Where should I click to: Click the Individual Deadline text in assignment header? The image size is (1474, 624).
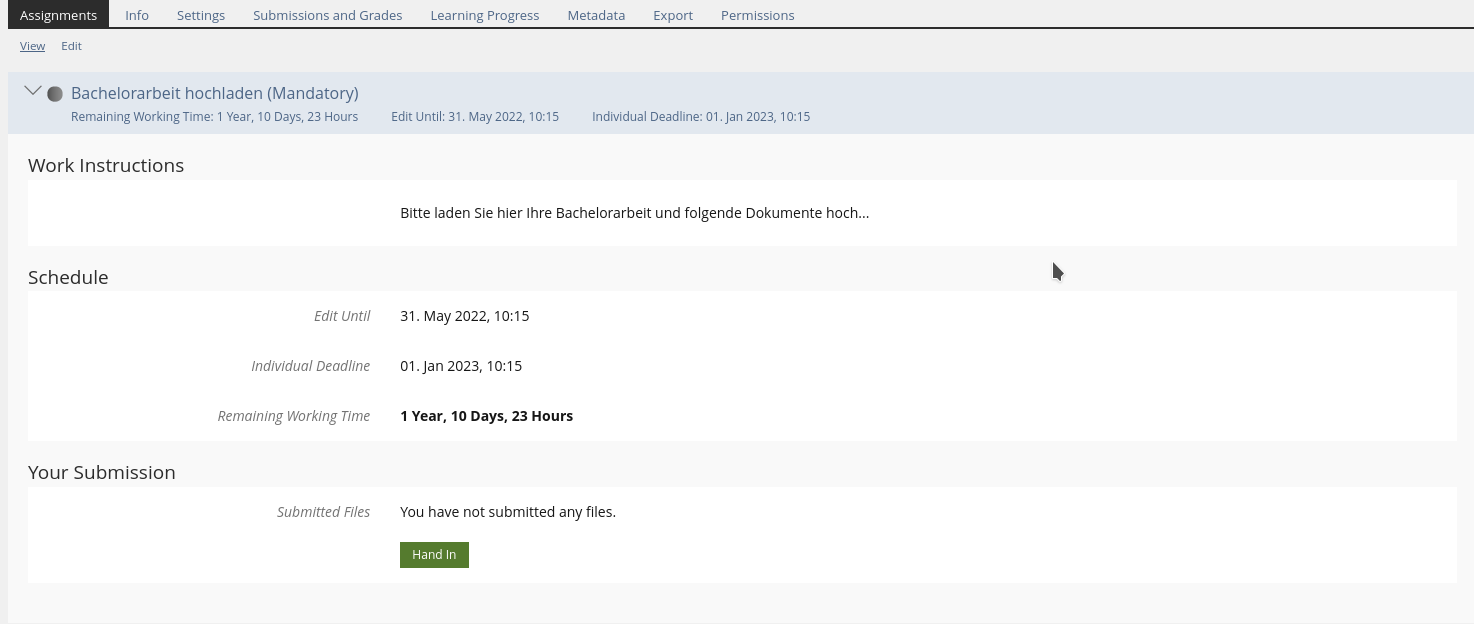tap(700, 117)
